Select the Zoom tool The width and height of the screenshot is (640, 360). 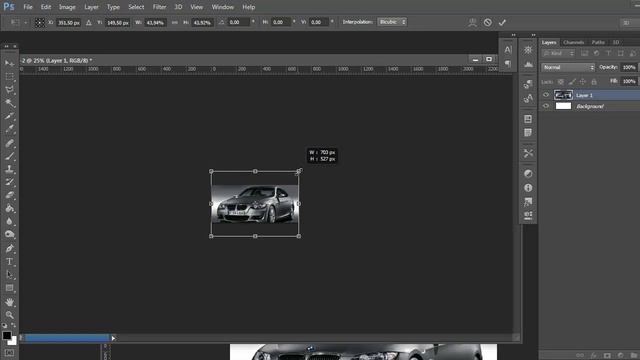9,315
